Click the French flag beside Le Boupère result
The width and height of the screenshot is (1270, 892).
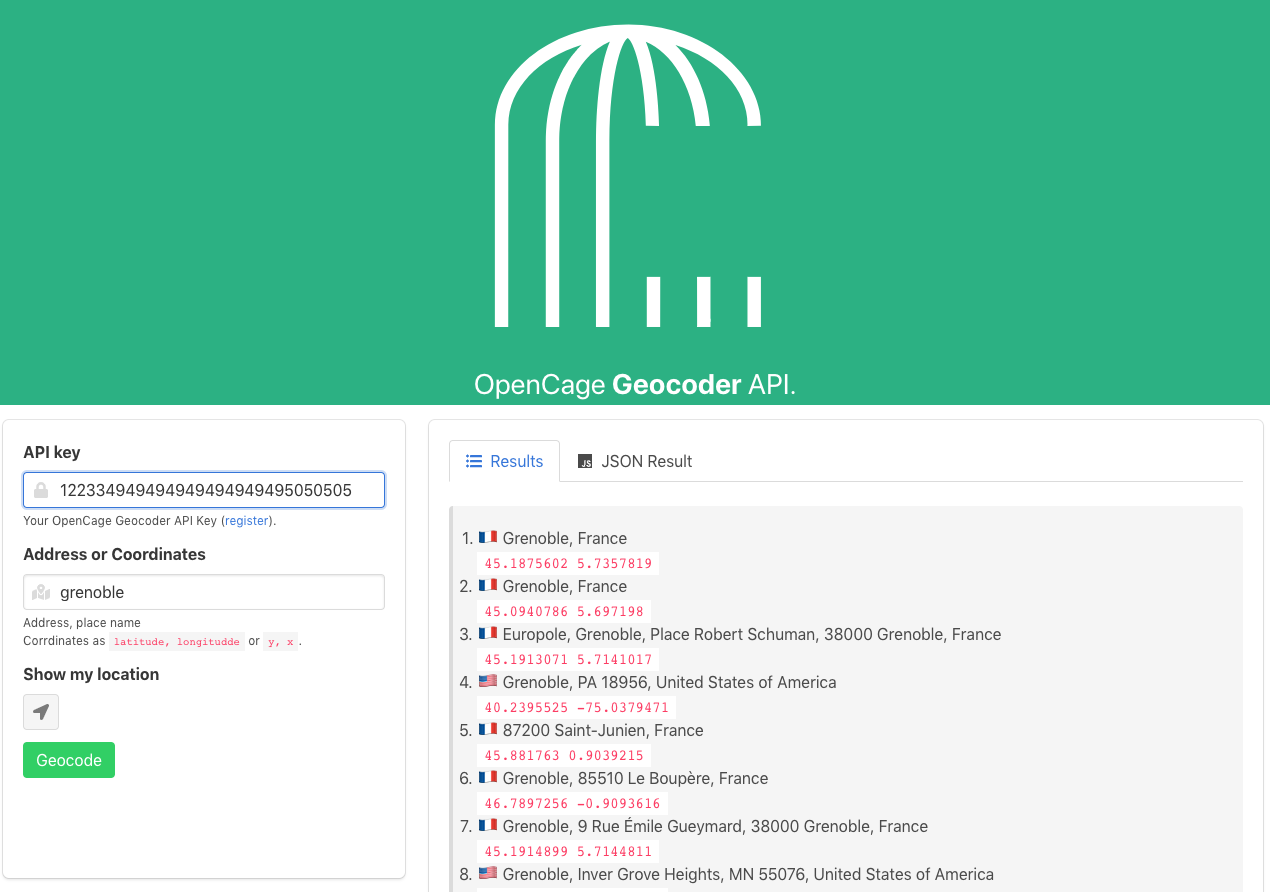[x=488, y=778]
